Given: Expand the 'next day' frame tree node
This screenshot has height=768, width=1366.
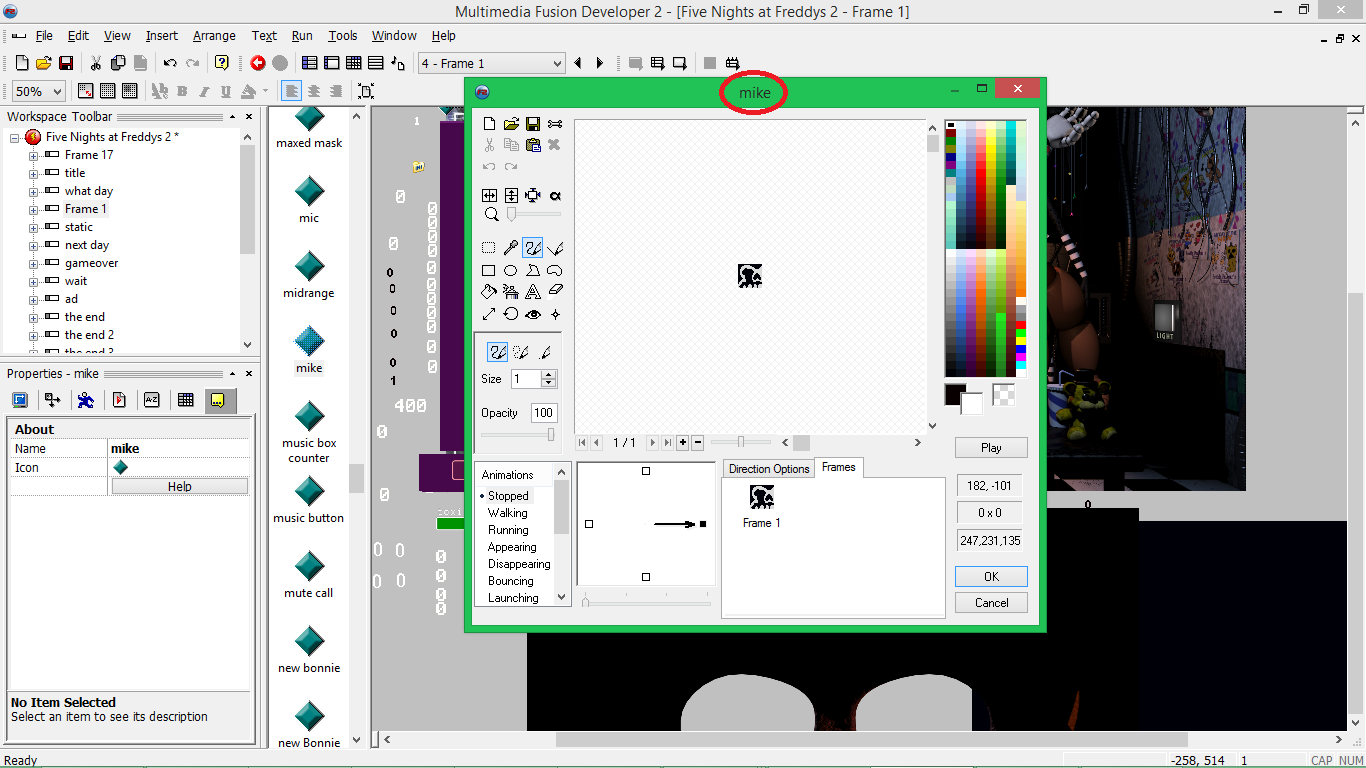Looking at the screenshot, I should click(33, 245).
